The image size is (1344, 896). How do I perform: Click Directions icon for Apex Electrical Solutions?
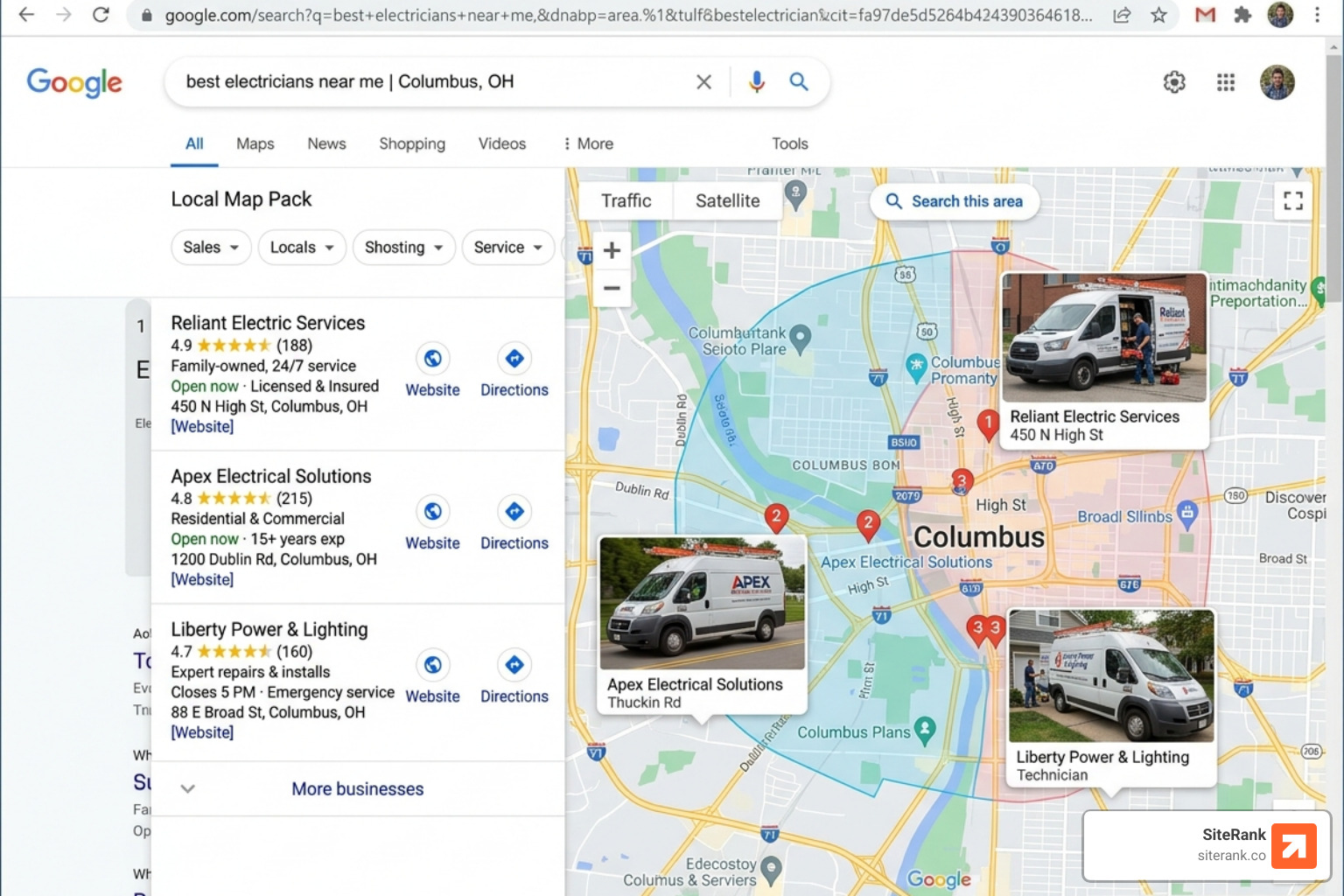click(514, 512)
